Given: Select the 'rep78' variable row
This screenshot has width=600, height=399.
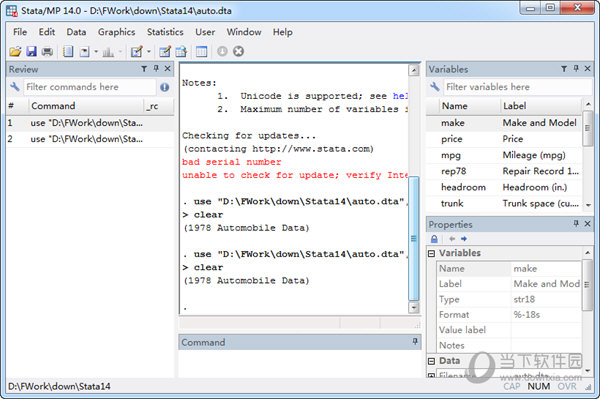Looking at the screenshot, I should (x=504, y=171).
